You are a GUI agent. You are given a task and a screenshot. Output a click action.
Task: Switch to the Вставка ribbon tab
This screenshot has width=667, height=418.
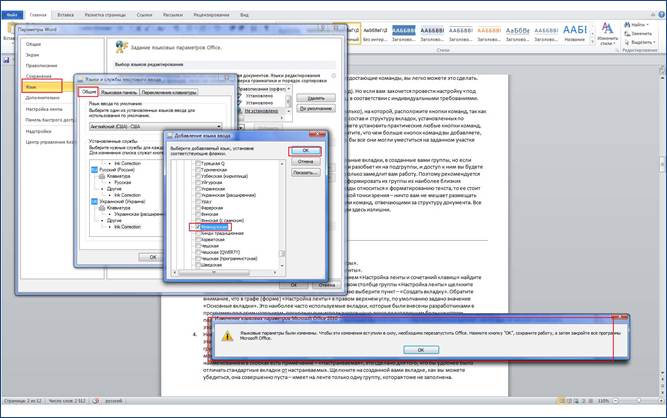pyautogui.click(x=65, y=15)
